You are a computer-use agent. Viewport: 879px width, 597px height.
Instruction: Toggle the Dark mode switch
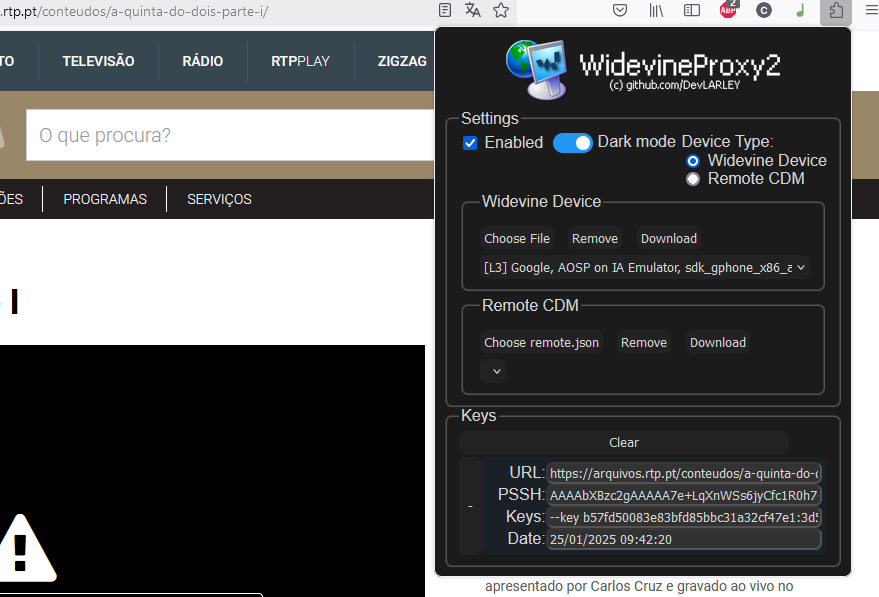[x=572, y=143]
